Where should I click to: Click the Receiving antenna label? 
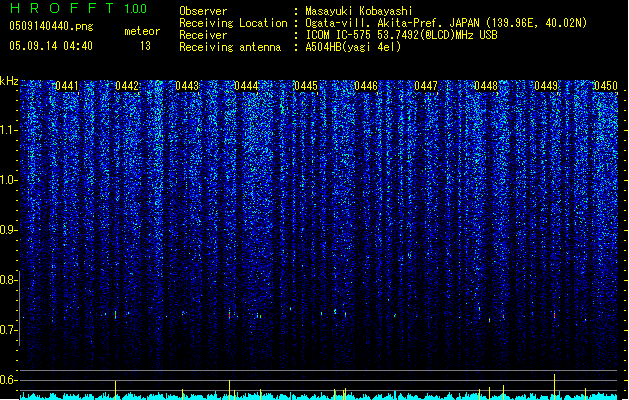[230, 47]
